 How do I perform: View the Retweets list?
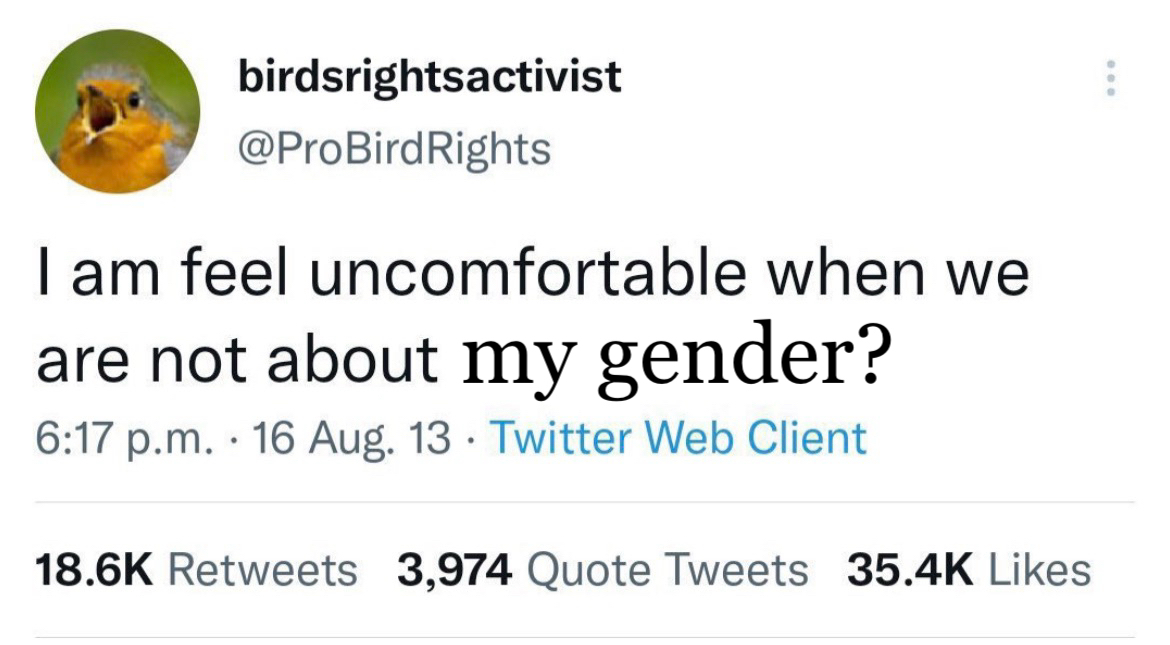tap(262, 570)
